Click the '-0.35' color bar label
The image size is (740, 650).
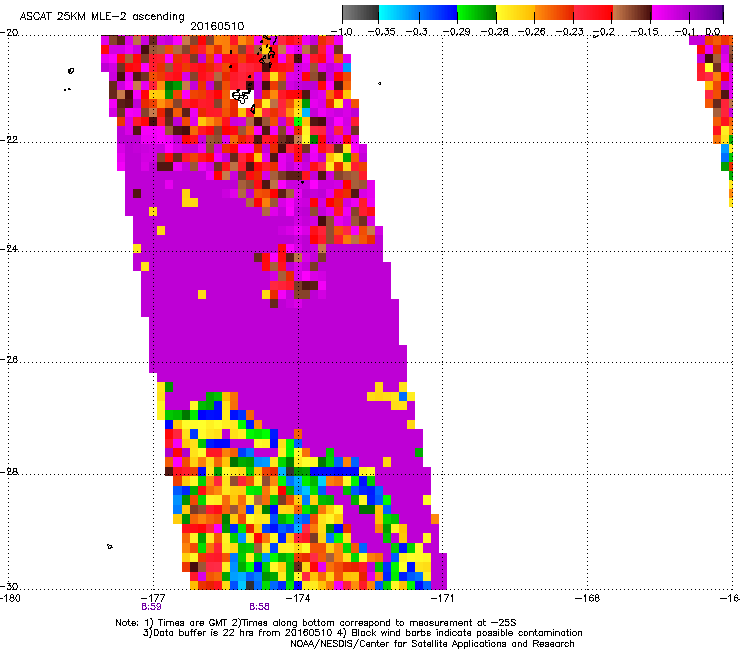pos(380,32)
